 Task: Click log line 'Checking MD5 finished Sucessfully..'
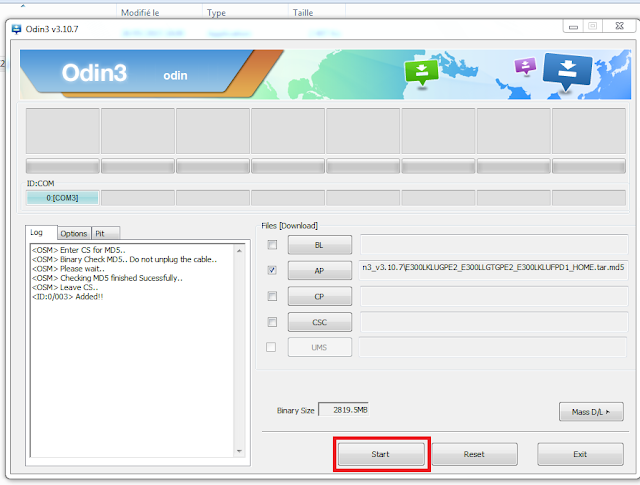107,278
